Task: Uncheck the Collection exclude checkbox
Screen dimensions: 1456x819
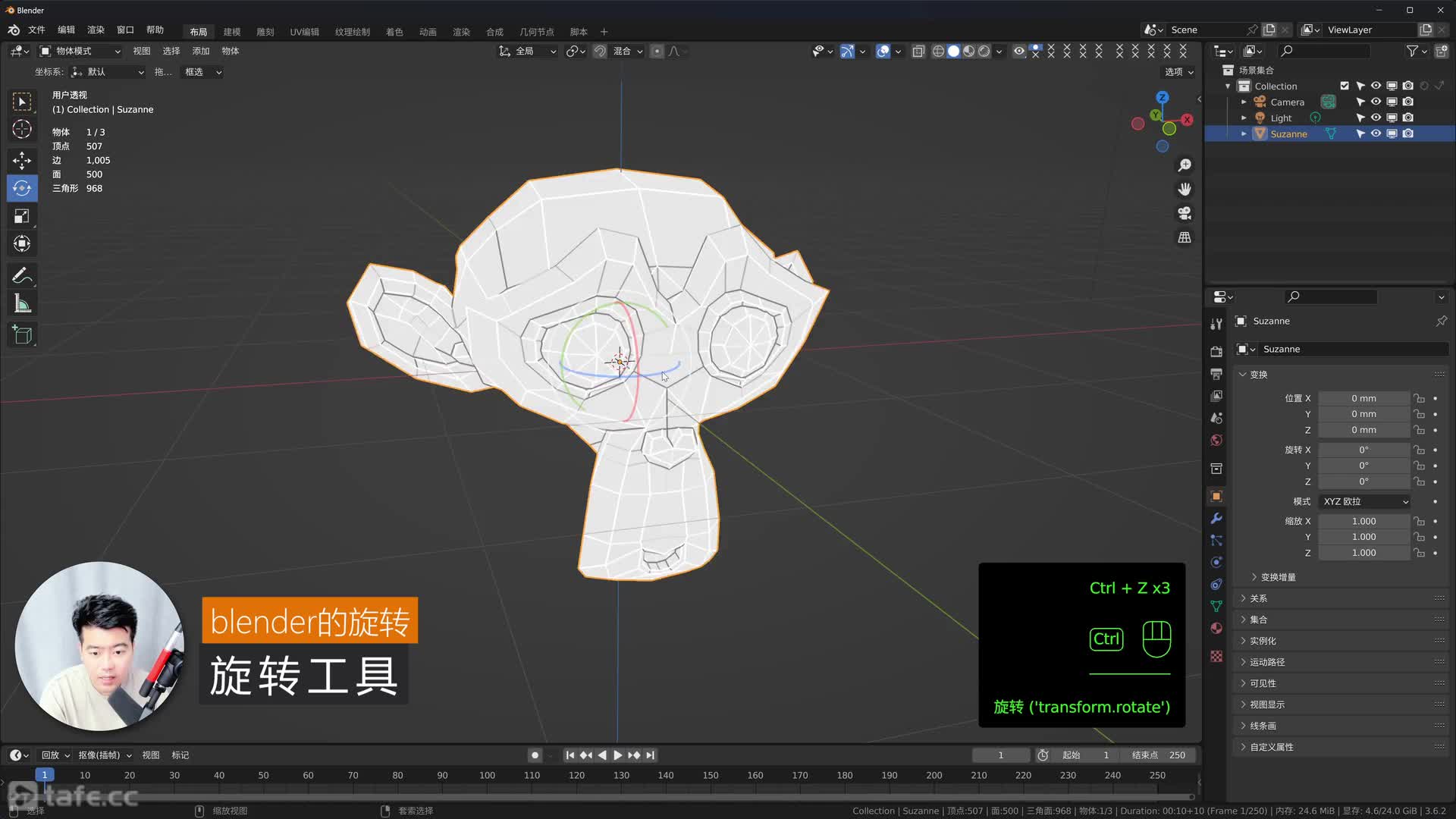Action: pyautogui.click(x=1345, y=86)
